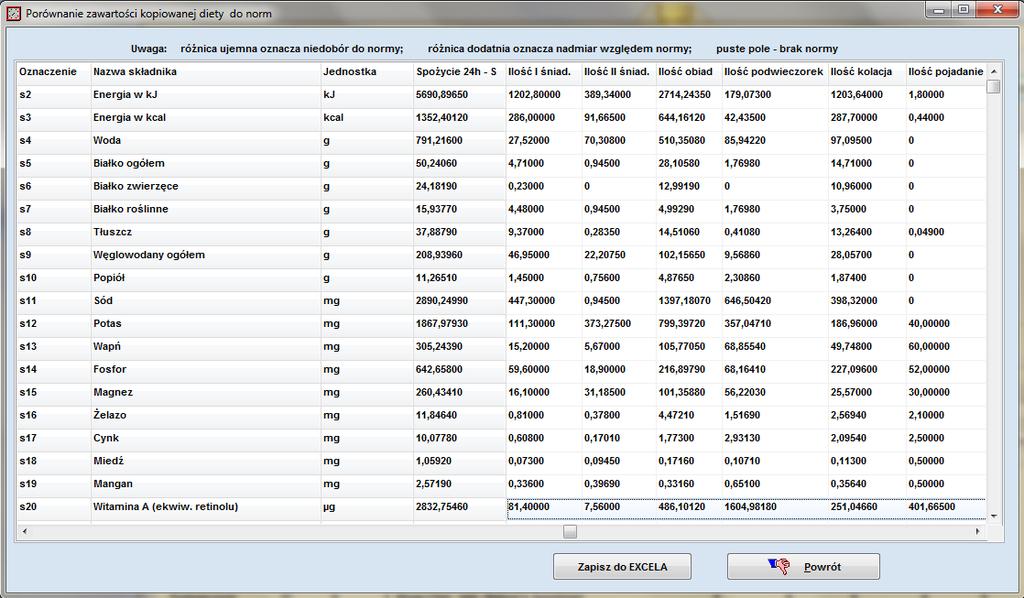Click the Spożycie 24h - S column header
Viewport: 1024px width, 598px height.
(460, 72)
